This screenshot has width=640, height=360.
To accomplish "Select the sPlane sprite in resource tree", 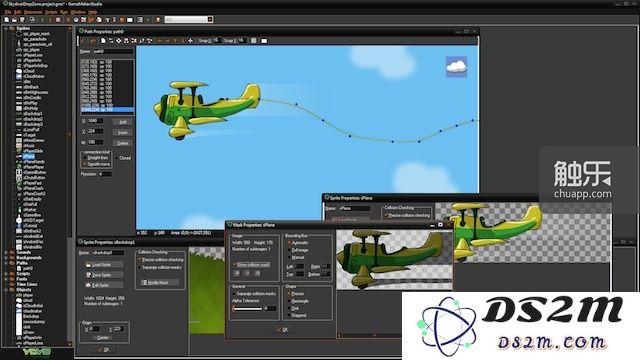I will (x=29, y=156).
